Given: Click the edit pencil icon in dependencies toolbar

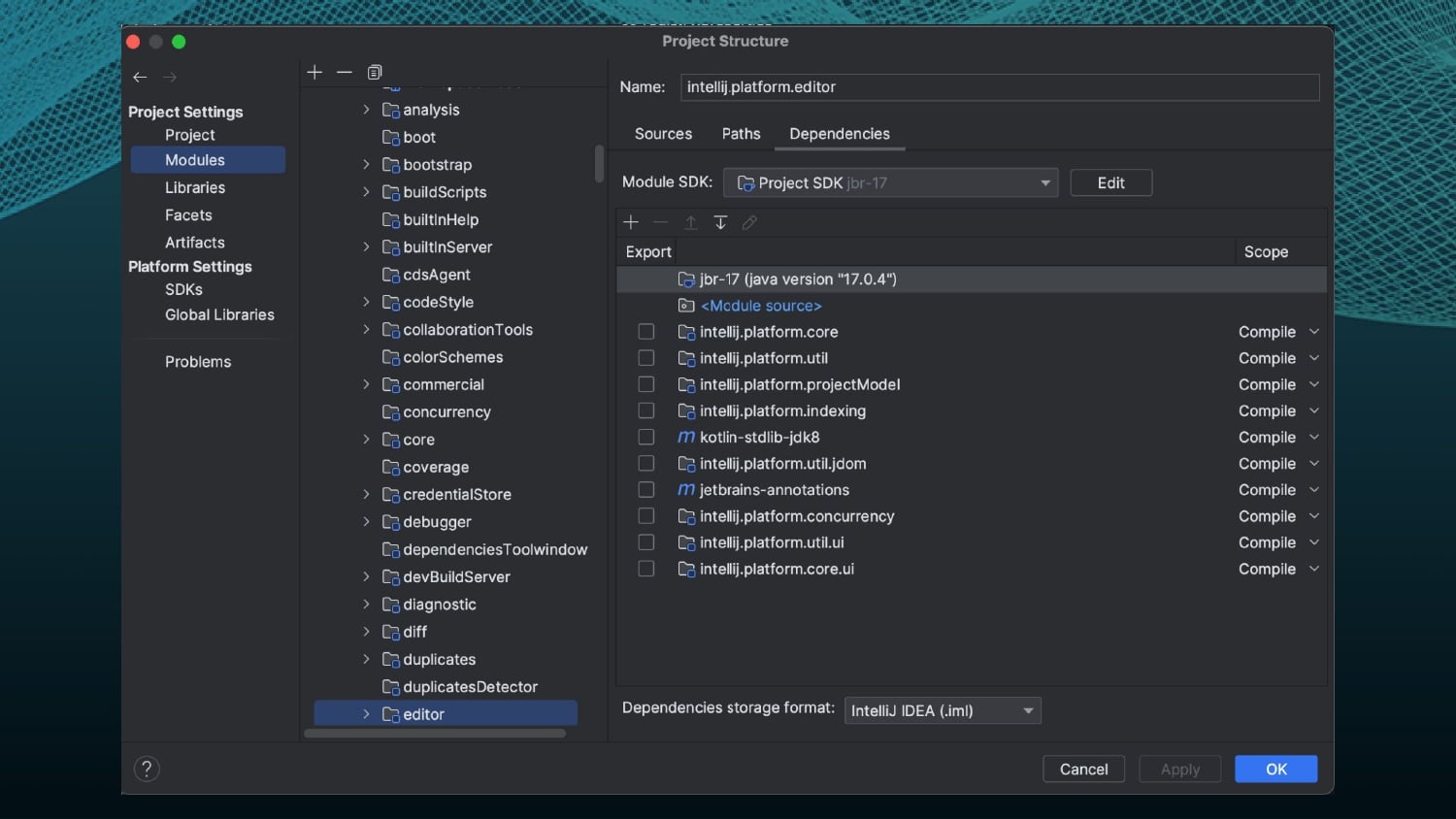Looking at the screenshot, I should point(749,222).
